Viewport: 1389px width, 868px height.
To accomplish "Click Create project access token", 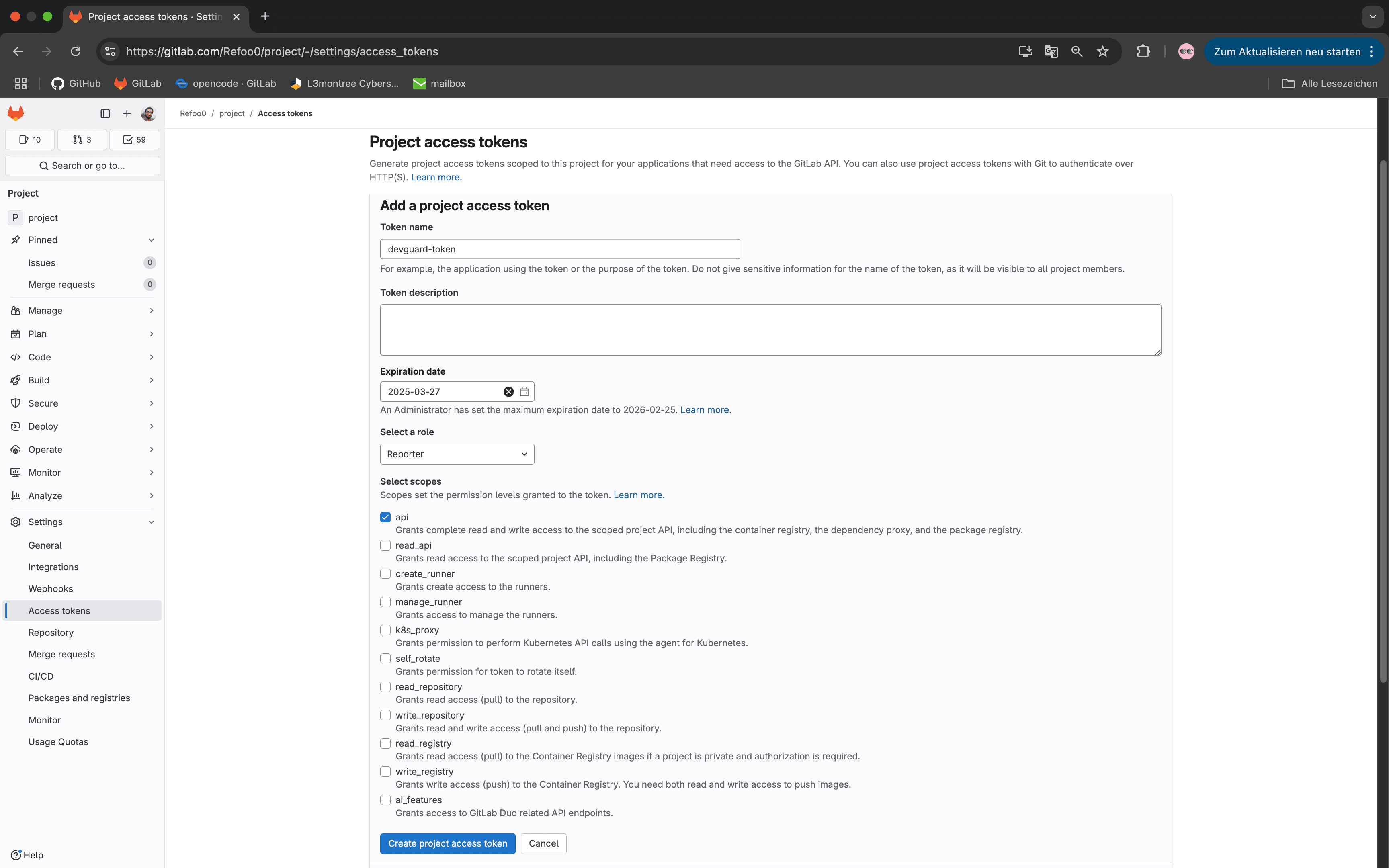I will pos(447,843).
